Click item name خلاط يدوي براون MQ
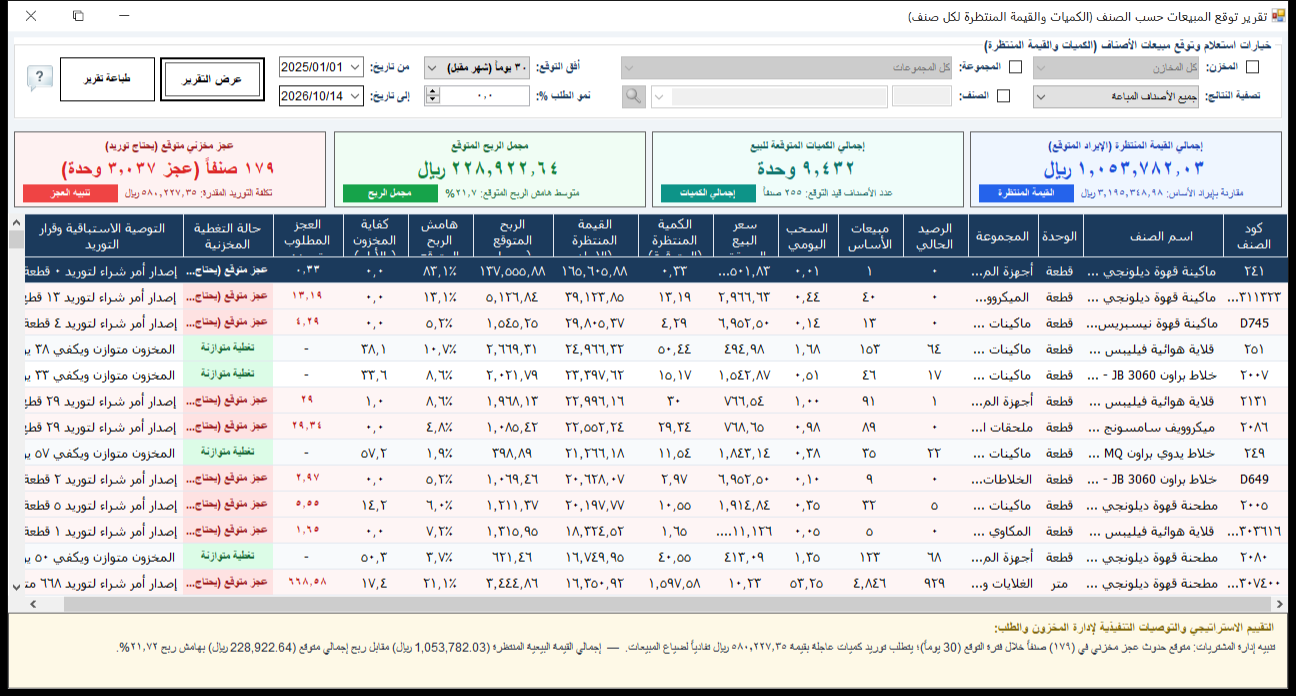1296x696 pixels. click(x=1153, y=453)
